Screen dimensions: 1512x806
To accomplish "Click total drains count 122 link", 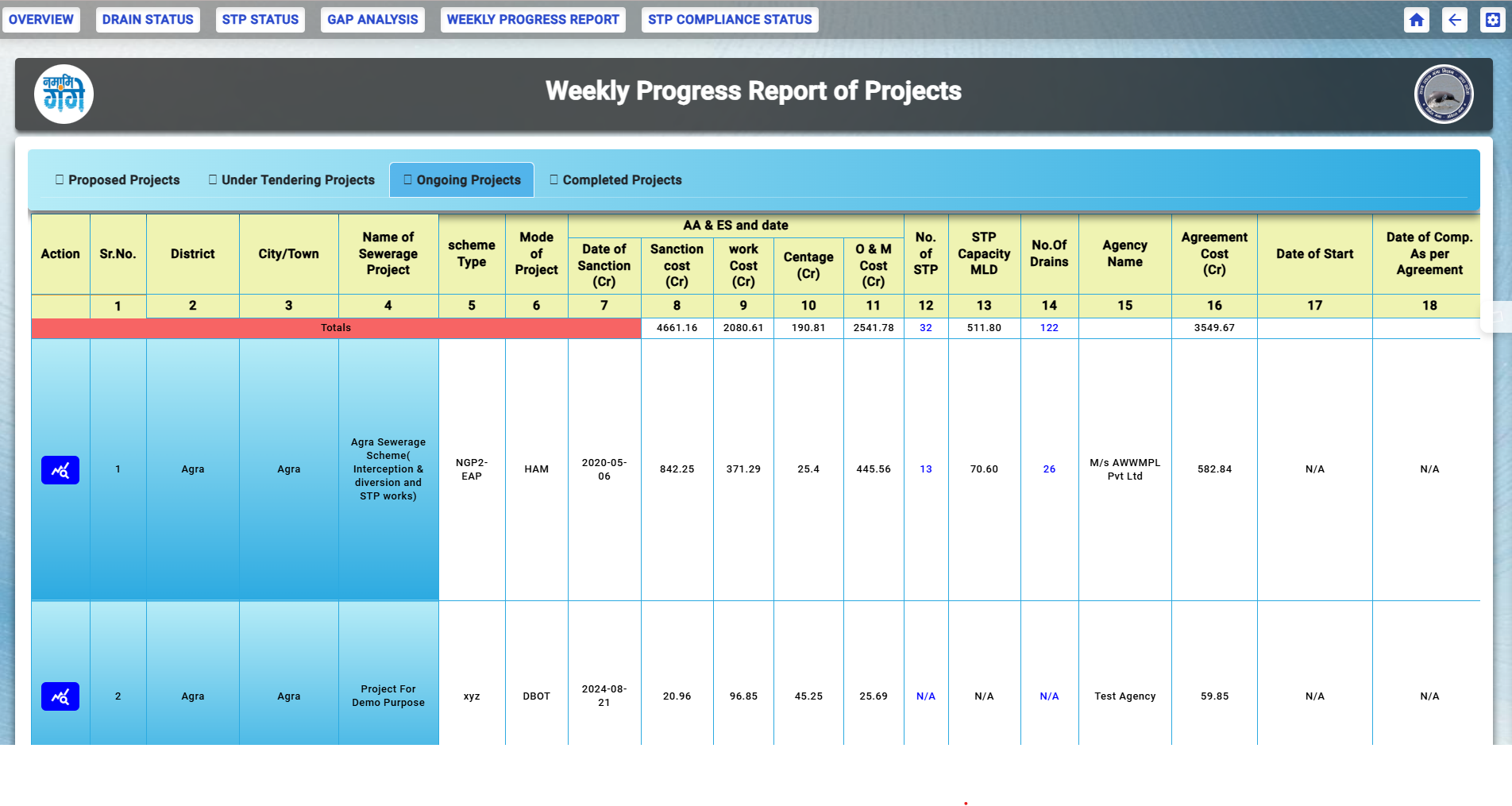I will [x=1049, y=328].
